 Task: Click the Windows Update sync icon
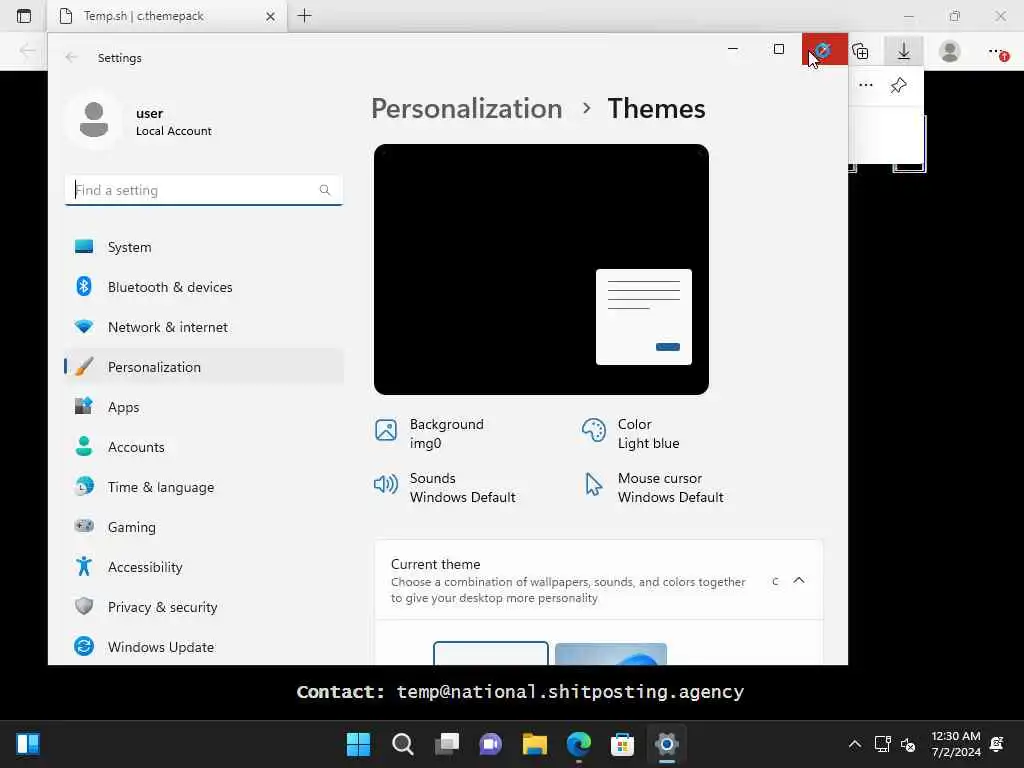[84, 646]
